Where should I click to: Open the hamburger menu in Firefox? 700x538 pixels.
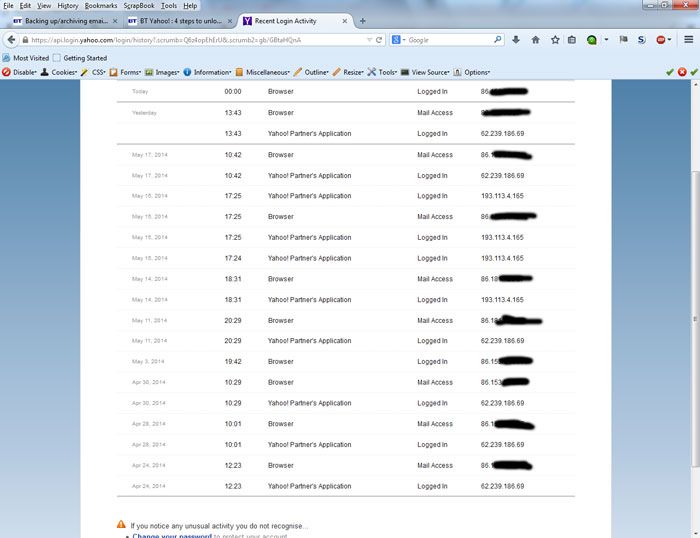[687, 40]
